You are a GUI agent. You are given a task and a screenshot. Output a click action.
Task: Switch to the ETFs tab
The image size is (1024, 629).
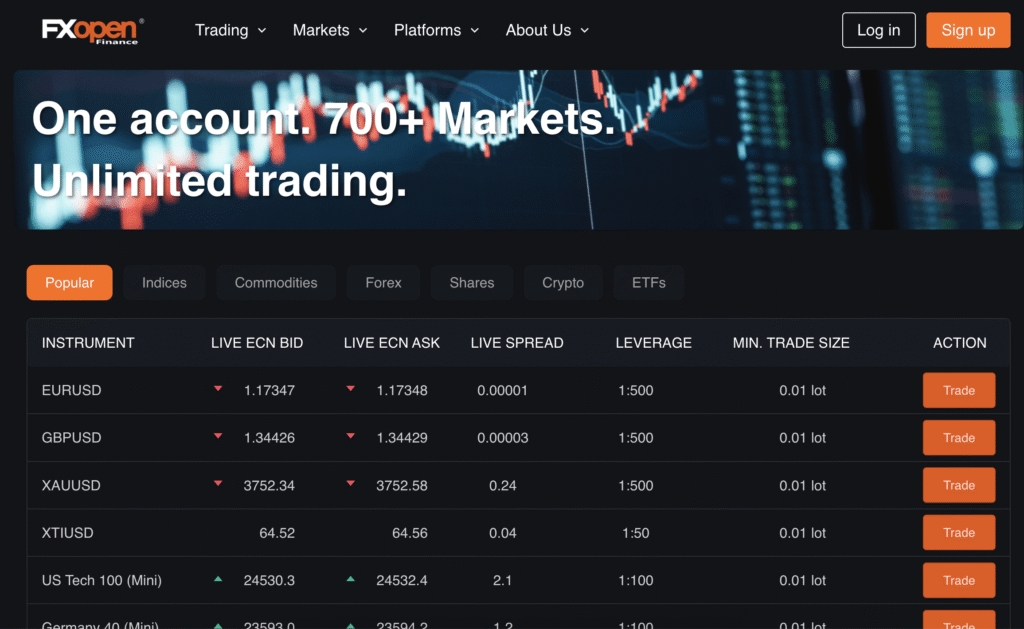coord(649,283)
